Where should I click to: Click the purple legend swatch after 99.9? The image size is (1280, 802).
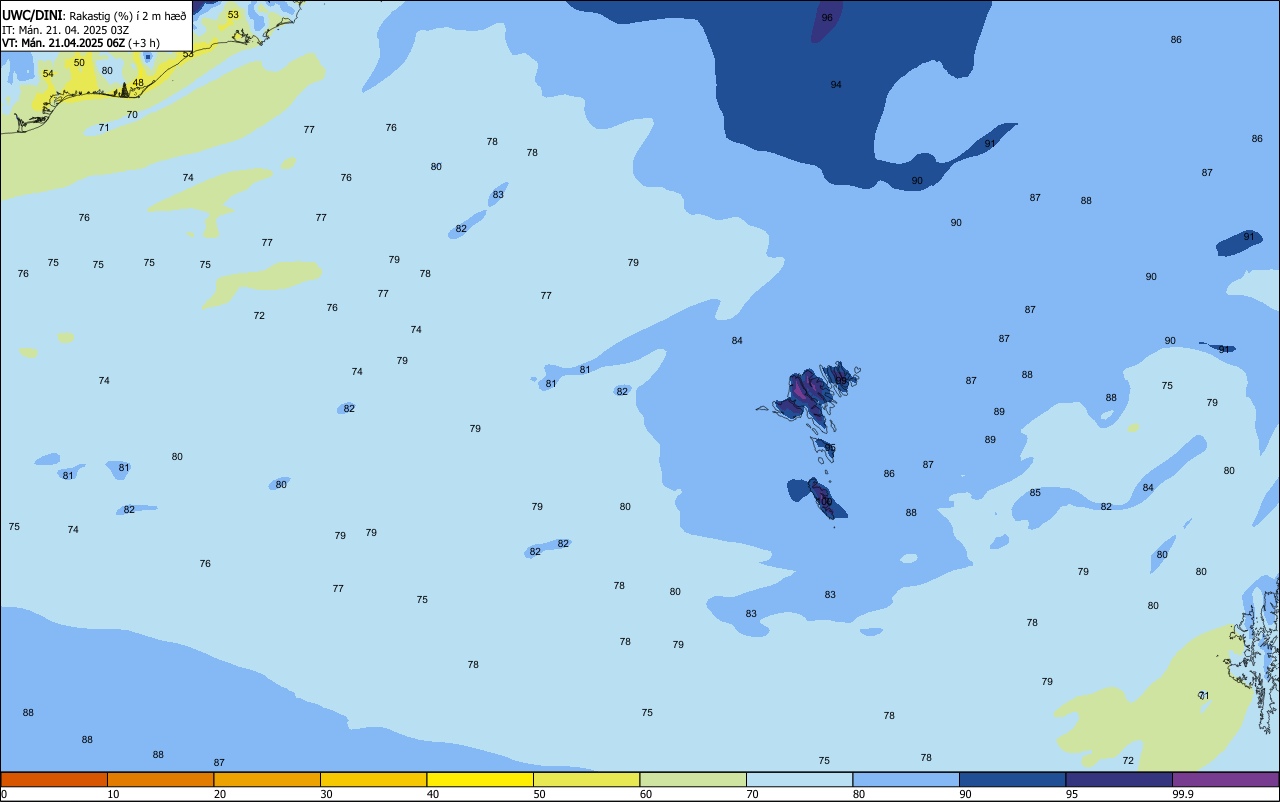[x=1225, y=779]
